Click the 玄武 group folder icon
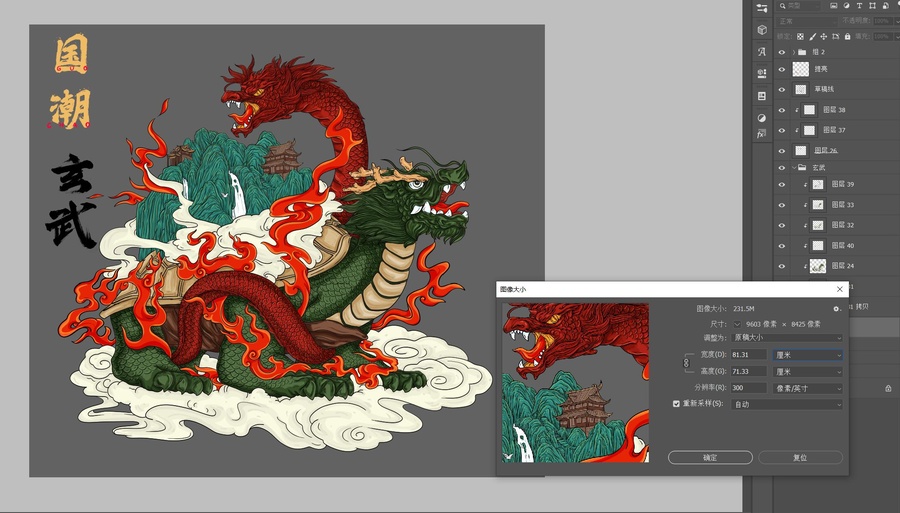The width and height of the screenshot is (900, 513). pyautogui.click(x=802, y=168)
